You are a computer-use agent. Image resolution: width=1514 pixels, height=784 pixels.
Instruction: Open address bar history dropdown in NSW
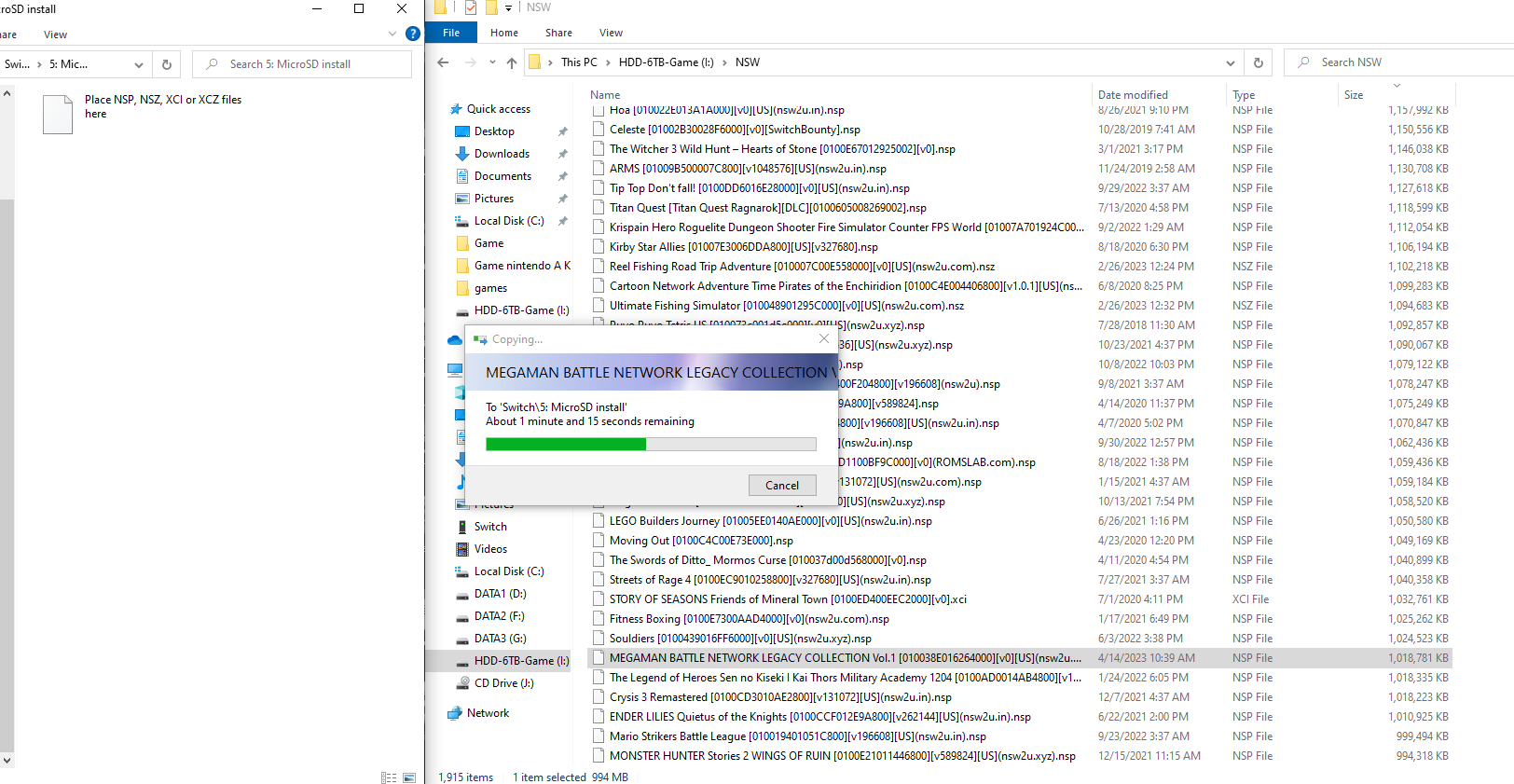[x=1231, y=62]
